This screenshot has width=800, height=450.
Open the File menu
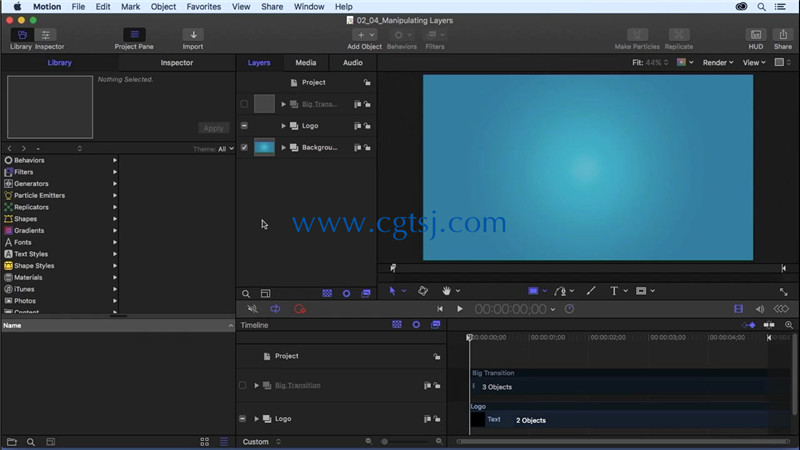(78, 7)
